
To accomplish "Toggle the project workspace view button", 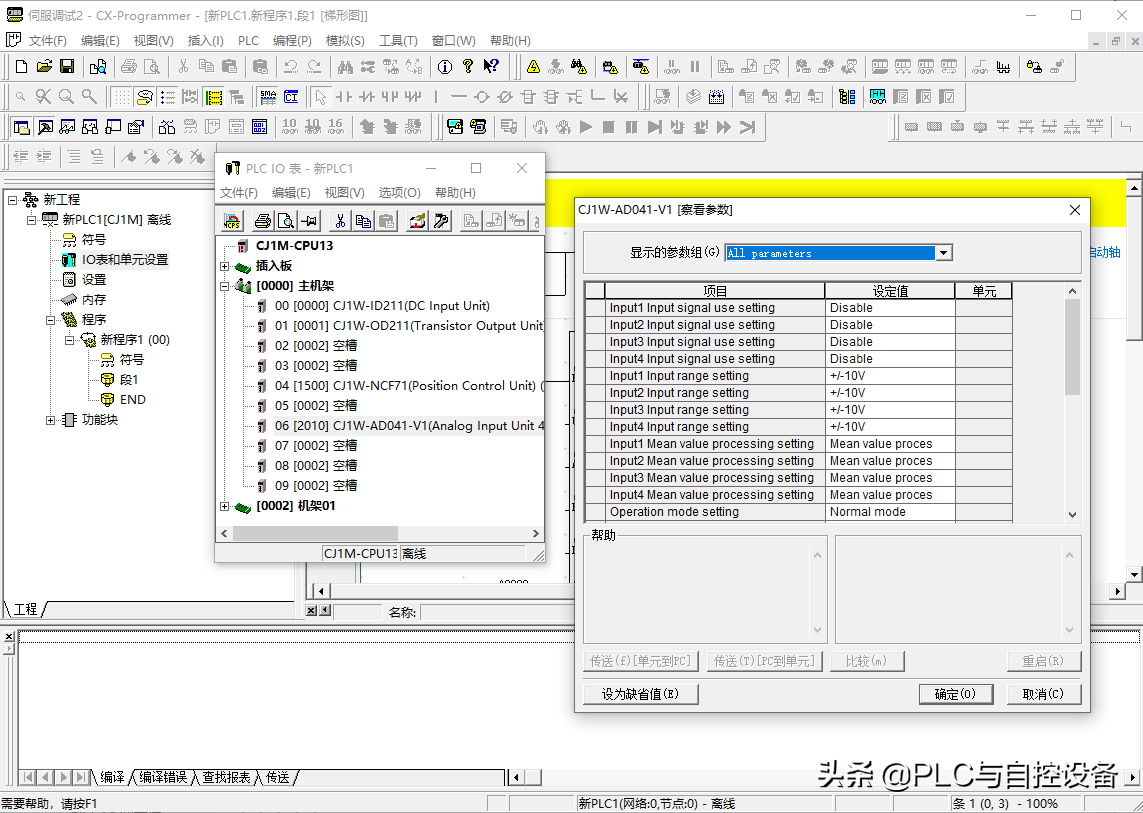I will [x=20, y=127].
